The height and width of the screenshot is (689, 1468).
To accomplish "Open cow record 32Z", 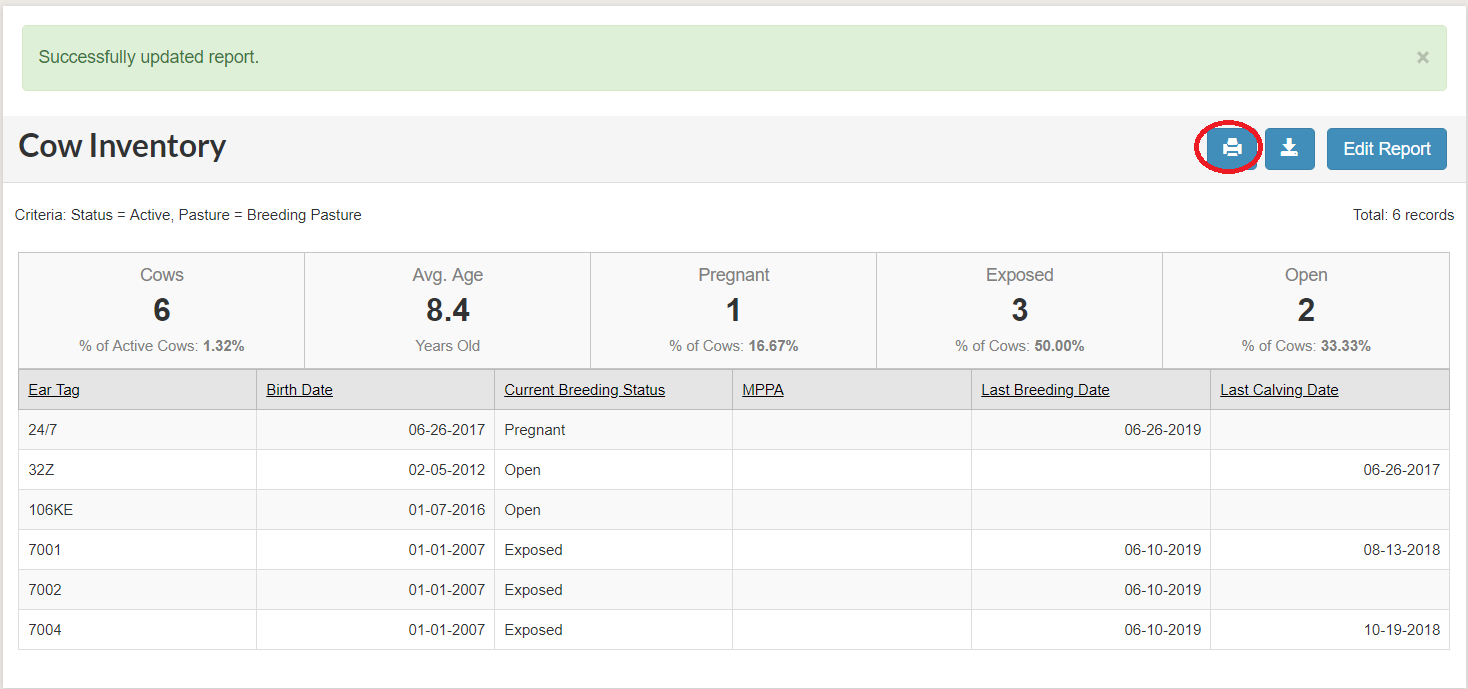I will pyautogui.click(x=38, y=469).
